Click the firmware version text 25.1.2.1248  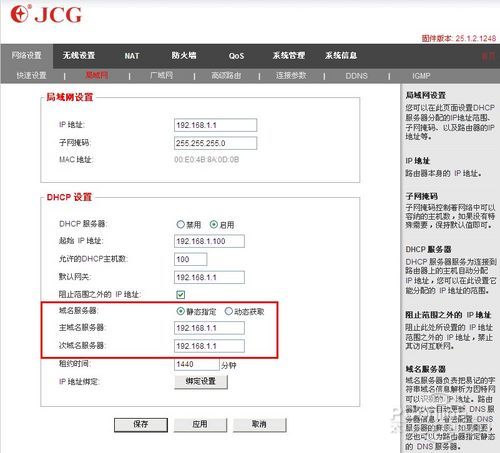(x=476, y=38)
